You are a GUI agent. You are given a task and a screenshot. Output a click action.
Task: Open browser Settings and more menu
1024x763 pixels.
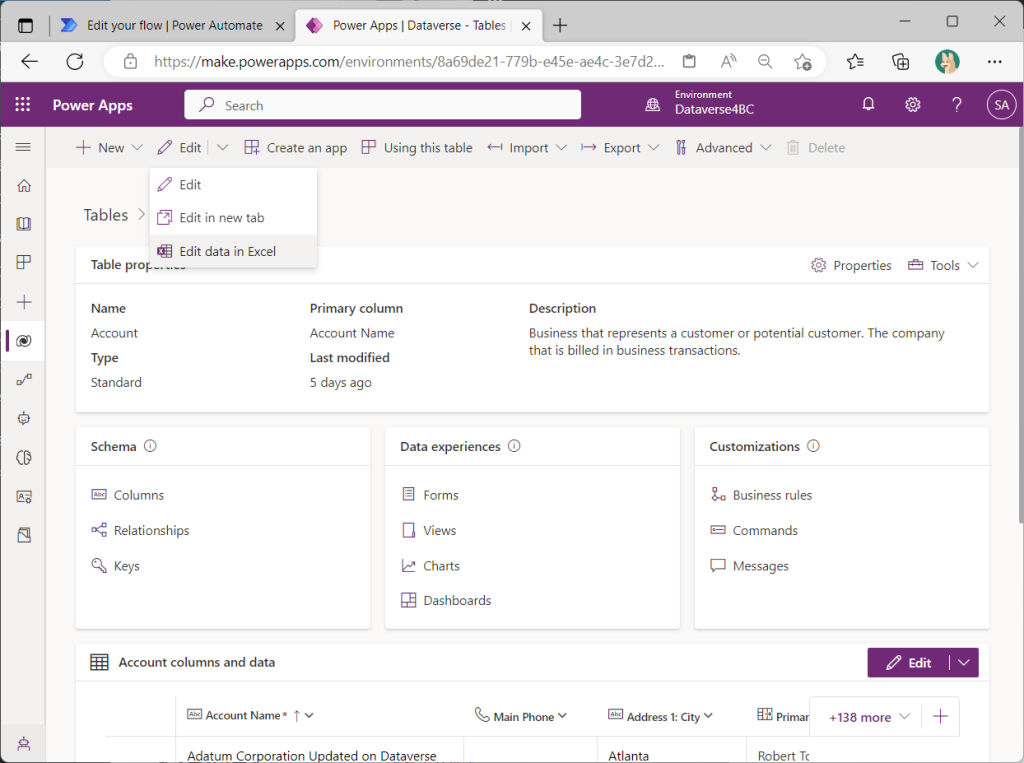click(x=994, y=61)
